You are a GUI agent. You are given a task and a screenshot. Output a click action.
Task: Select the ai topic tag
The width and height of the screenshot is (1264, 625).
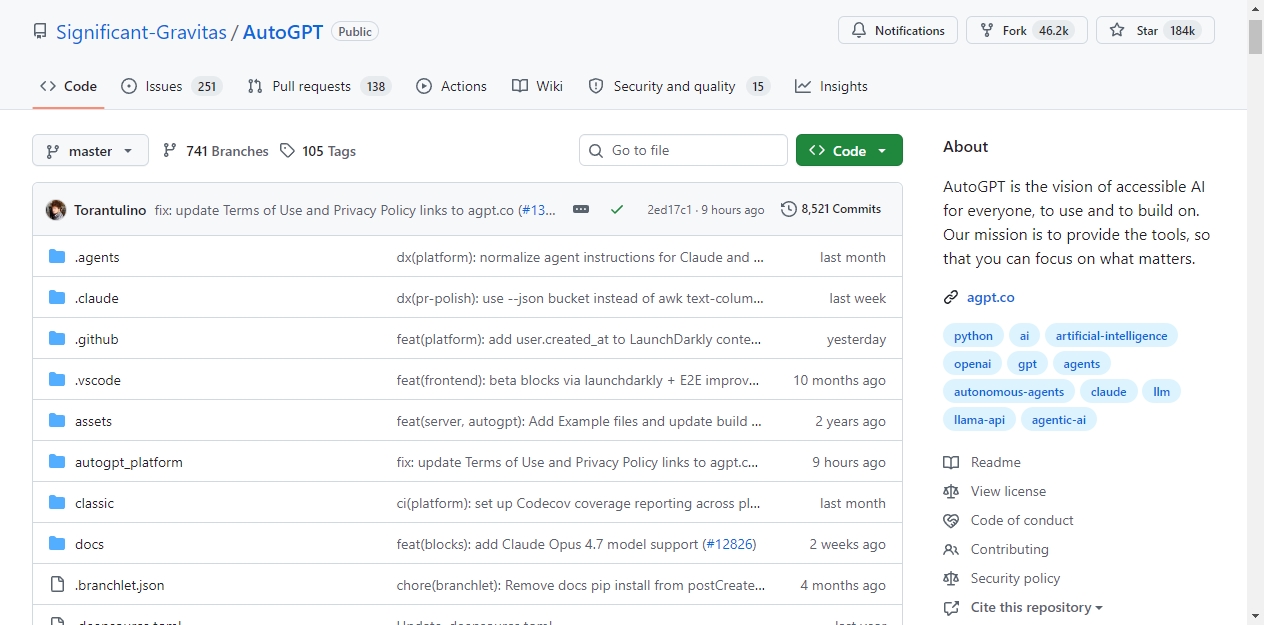[x=1024, y=336]
